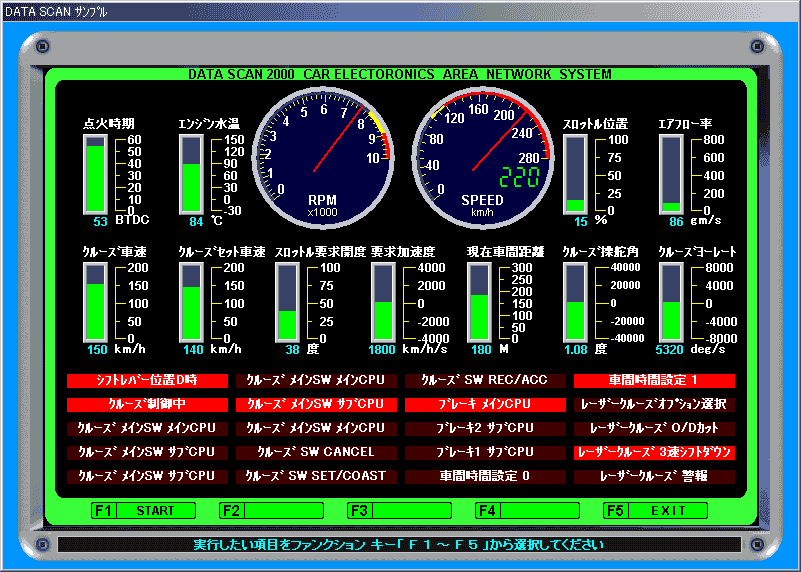Click the red ブレーキ メインCPU indicator
The width and height of the screenshot is (801, 572).
point(485,404)
